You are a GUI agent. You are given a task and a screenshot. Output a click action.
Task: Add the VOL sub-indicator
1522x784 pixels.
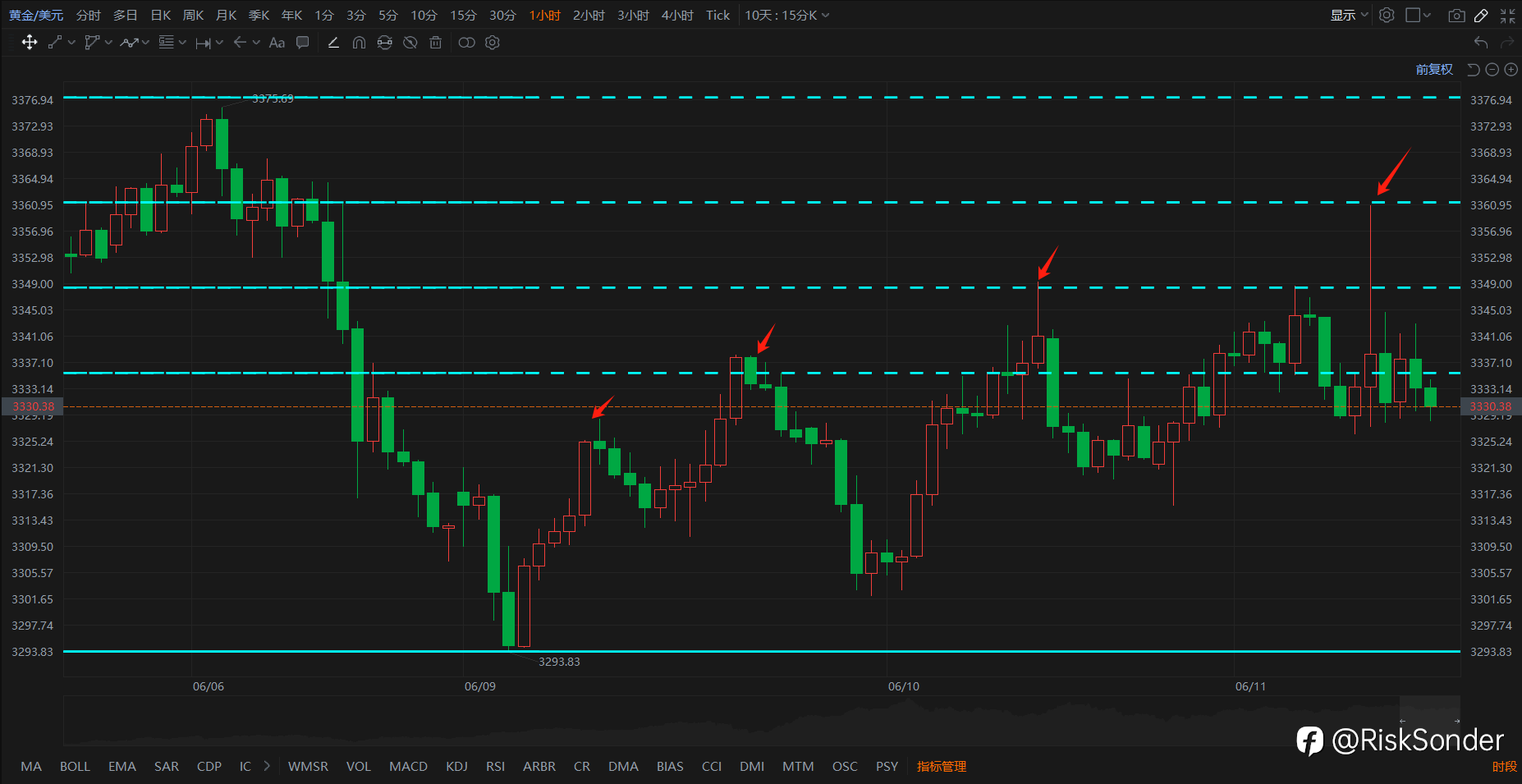coord(359,766)
